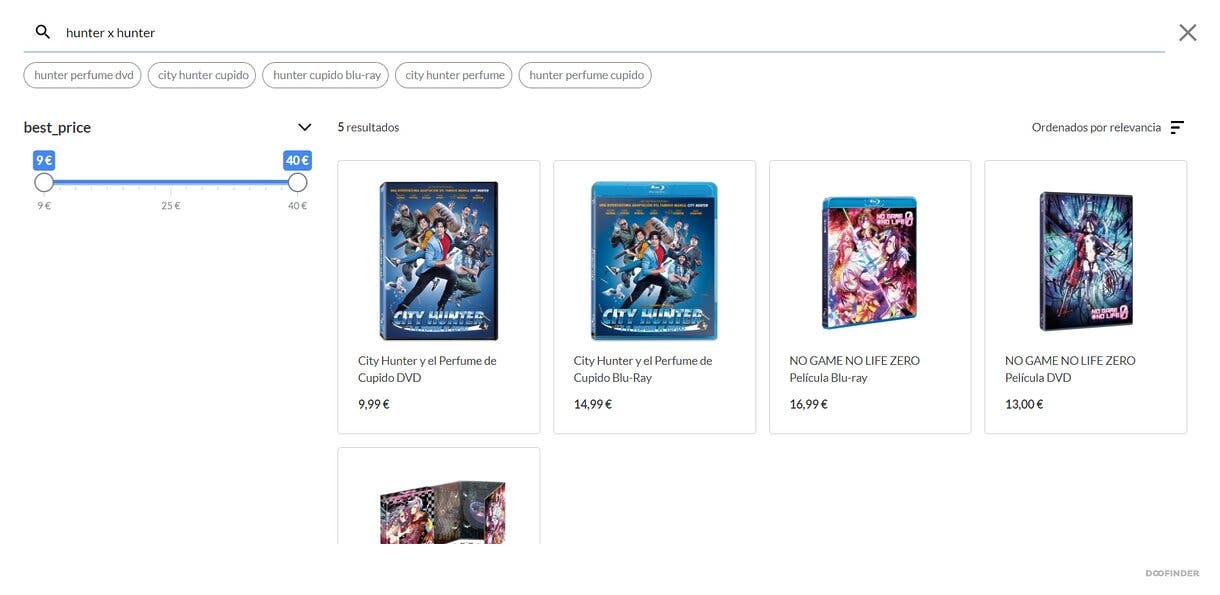Image resolution: width=1220 pixels, height=595 pixels.
Task: Click 'NO GAME NO LIFE ZERO Película DVD' title
Action: 1070,369
